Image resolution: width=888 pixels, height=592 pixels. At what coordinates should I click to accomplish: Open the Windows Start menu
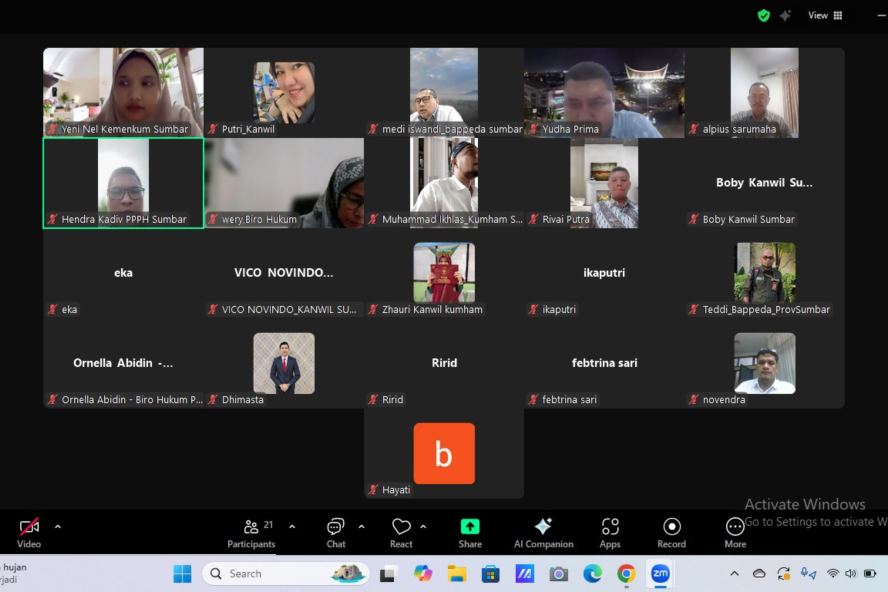[x=182, y=574]
